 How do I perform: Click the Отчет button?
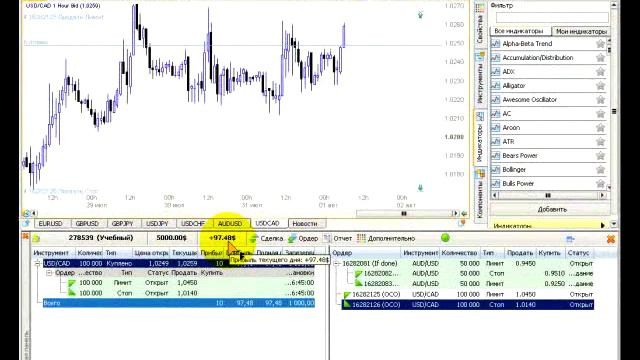pyautogui.click(x=338, y=238)
